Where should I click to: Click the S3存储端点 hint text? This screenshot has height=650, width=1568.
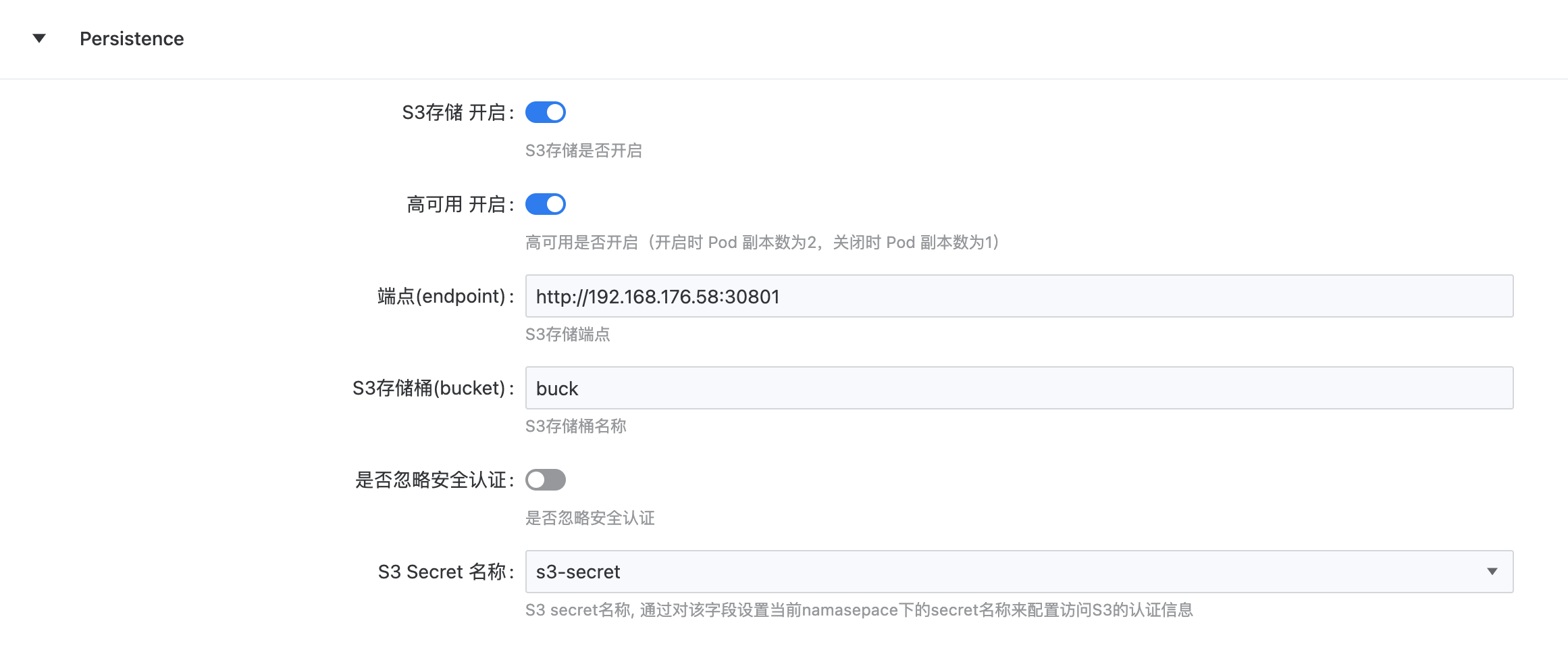[x=567, y=334]
